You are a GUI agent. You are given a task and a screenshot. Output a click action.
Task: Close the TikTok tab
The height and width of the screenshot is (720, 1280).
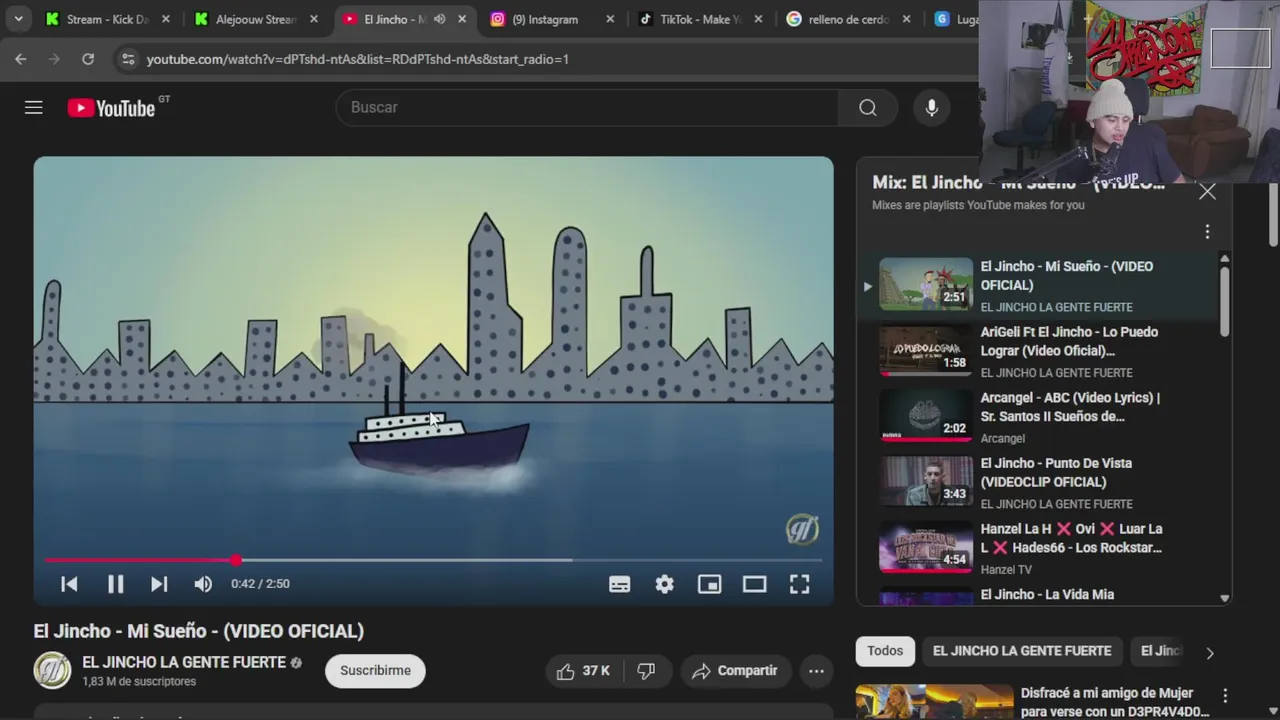758,19
